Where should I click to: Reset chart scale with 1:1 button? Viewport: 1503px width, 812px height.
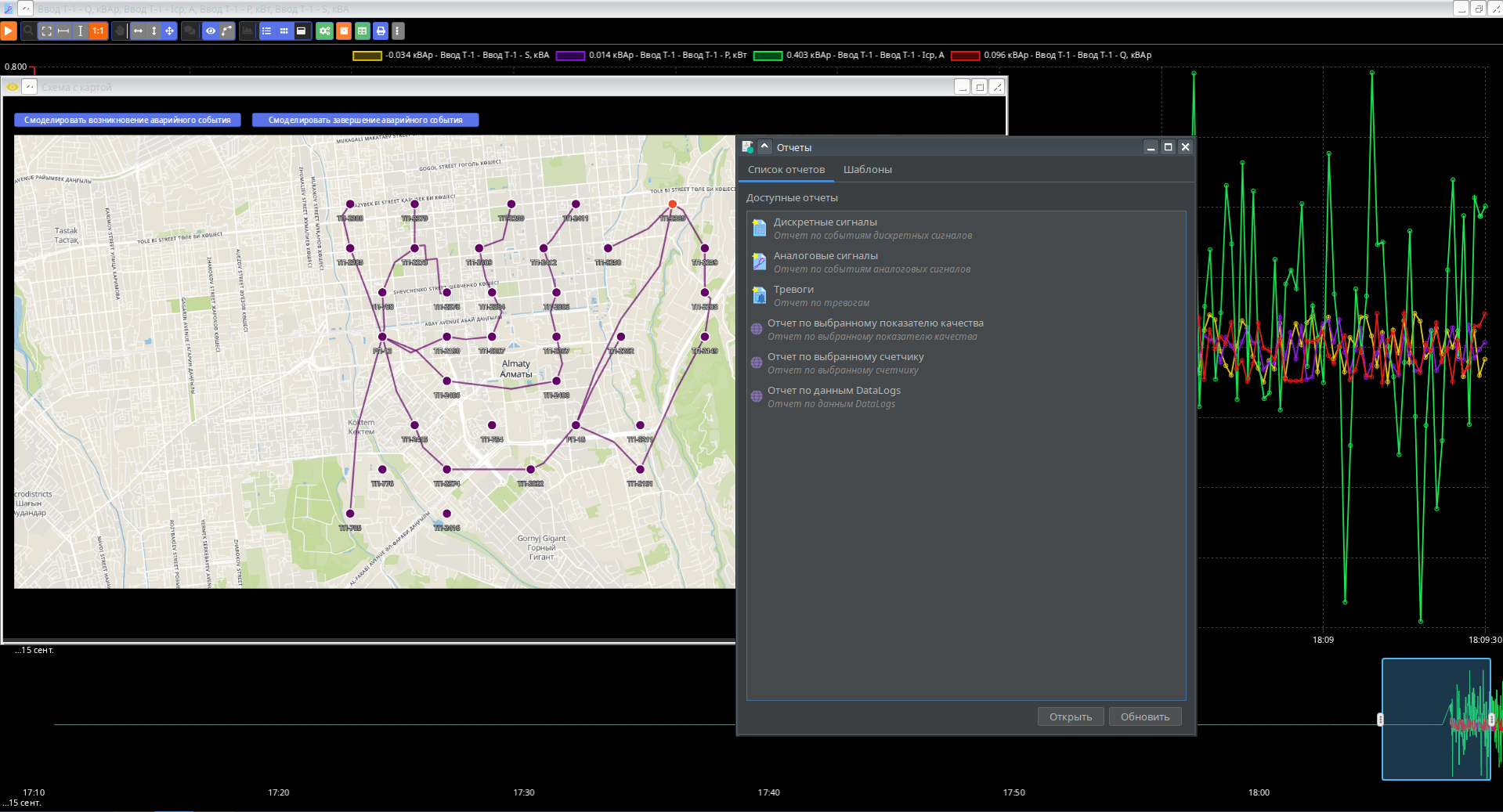click(98, 31)
